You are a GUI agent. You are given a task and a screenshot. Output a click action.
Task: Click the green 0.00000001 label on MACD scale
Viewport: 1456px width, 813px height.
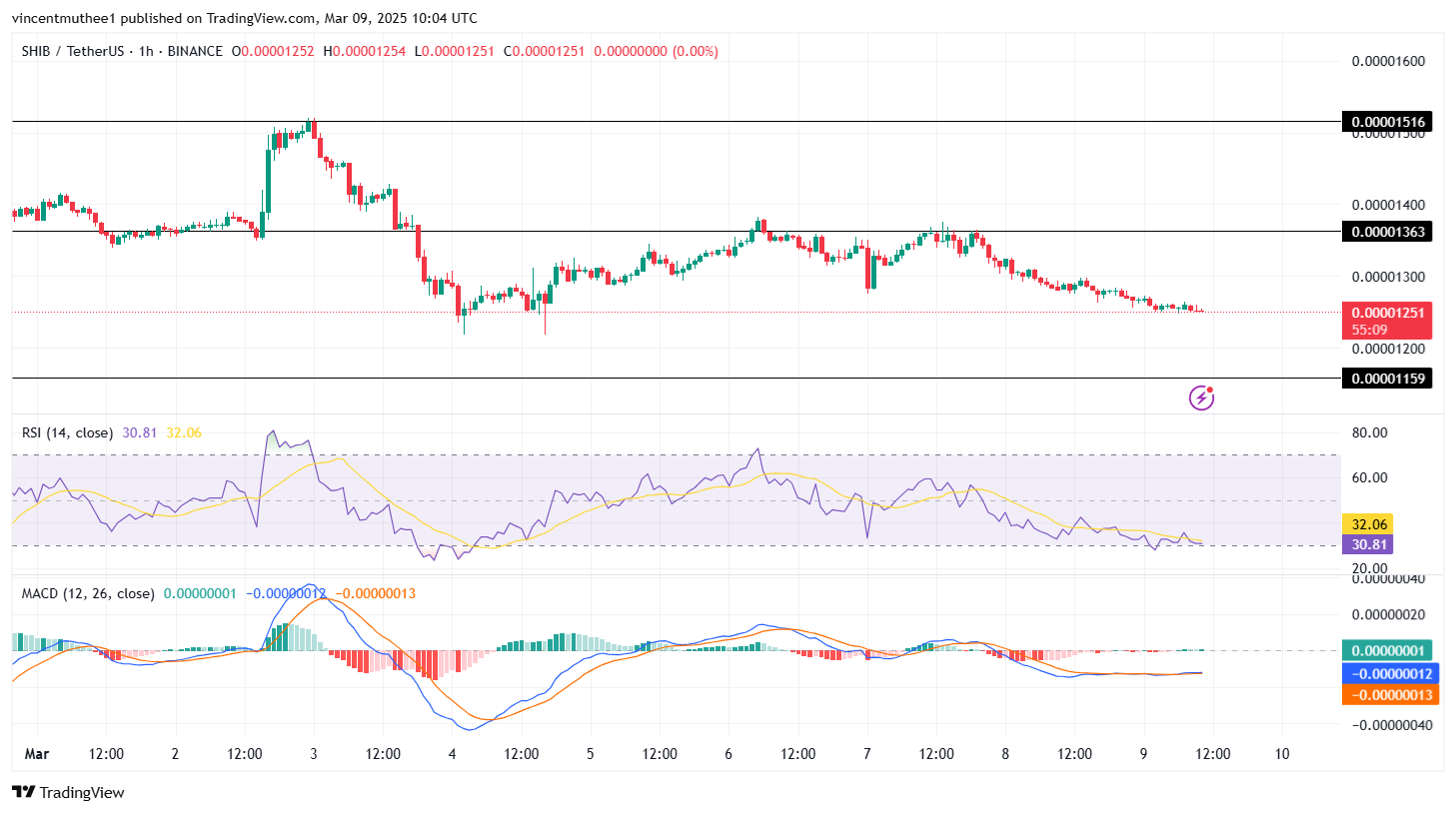point(1388,650)
